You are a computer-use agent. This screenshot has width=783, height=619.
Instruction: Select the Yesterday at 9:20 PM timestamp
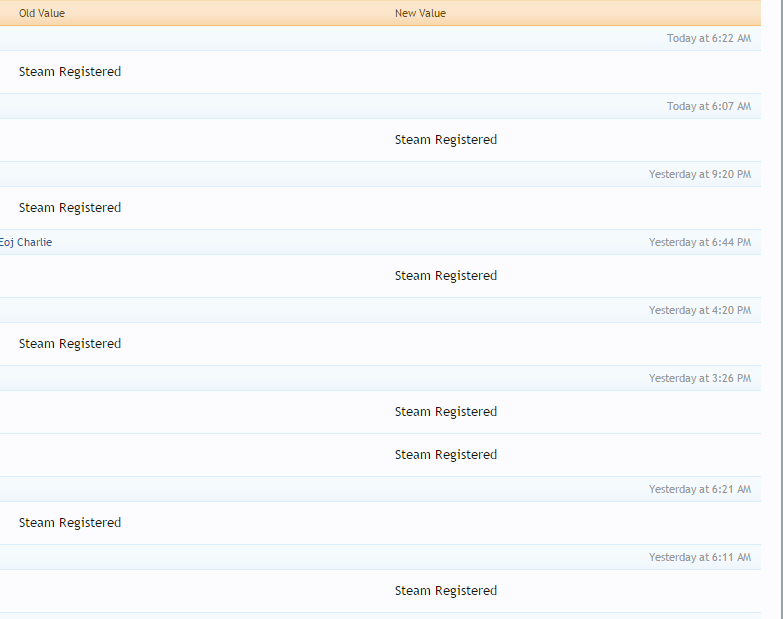(x=700, y=174)
